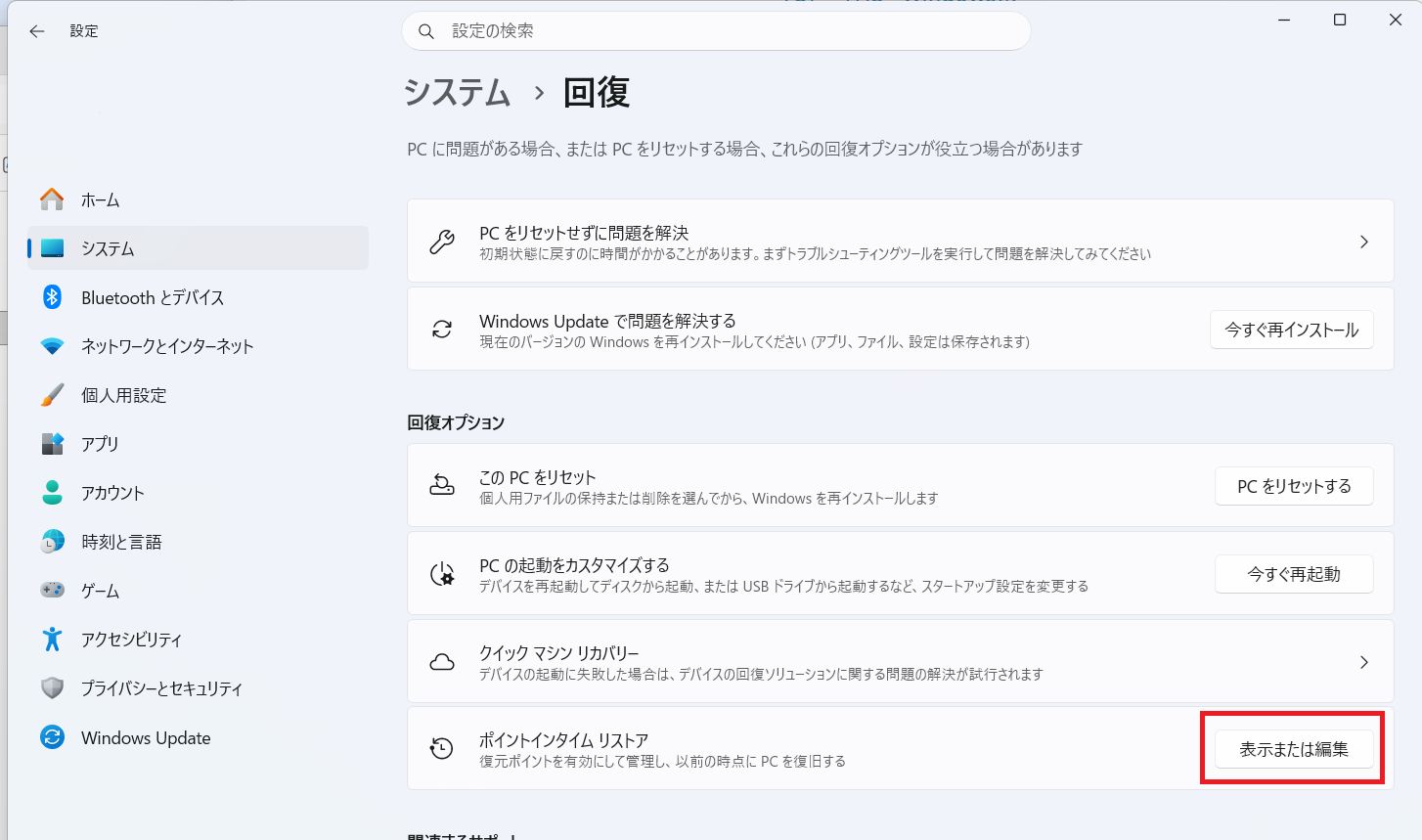
Task: Click 今すぐ再起動 button
Action: click(1294, 574)
